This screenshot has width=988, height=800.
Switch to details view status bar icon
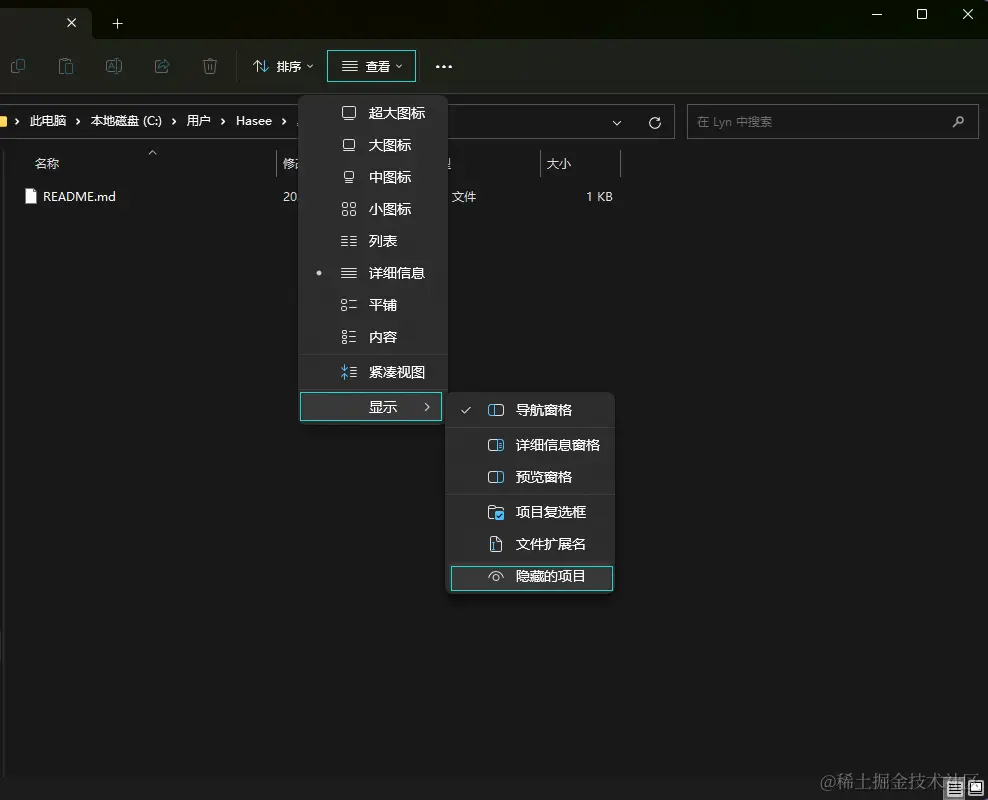pos(955,789)
